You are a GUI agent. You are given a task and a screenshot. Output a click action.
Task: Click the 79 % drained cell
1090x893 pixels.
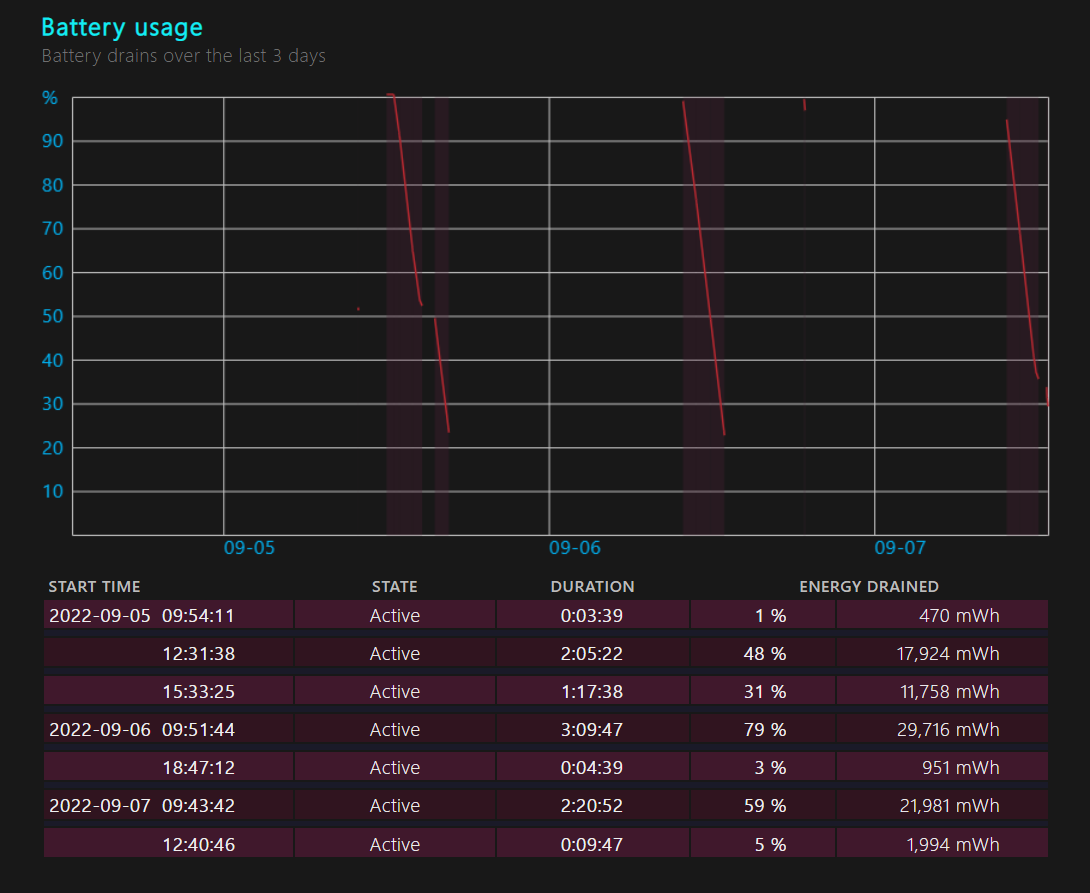(763, 729)
